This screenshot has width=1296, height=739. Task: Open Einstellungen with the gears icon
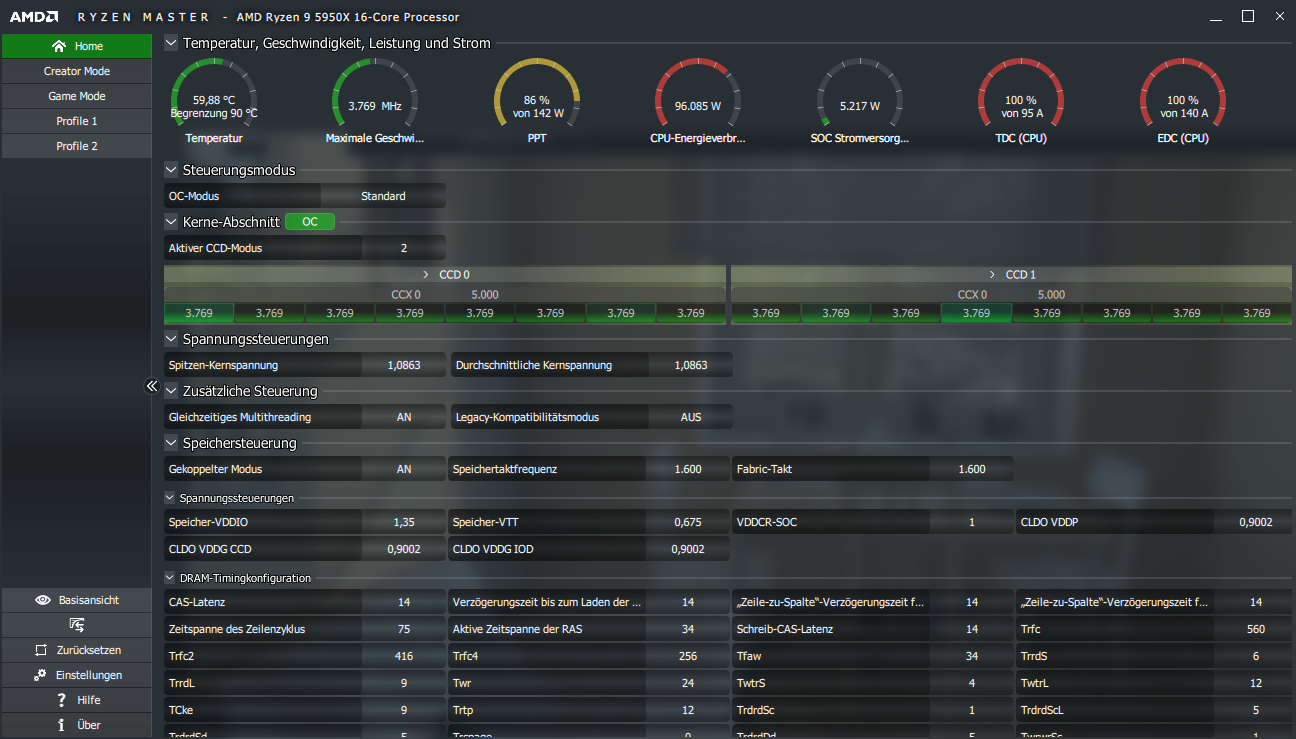click(x=76, y=675)
